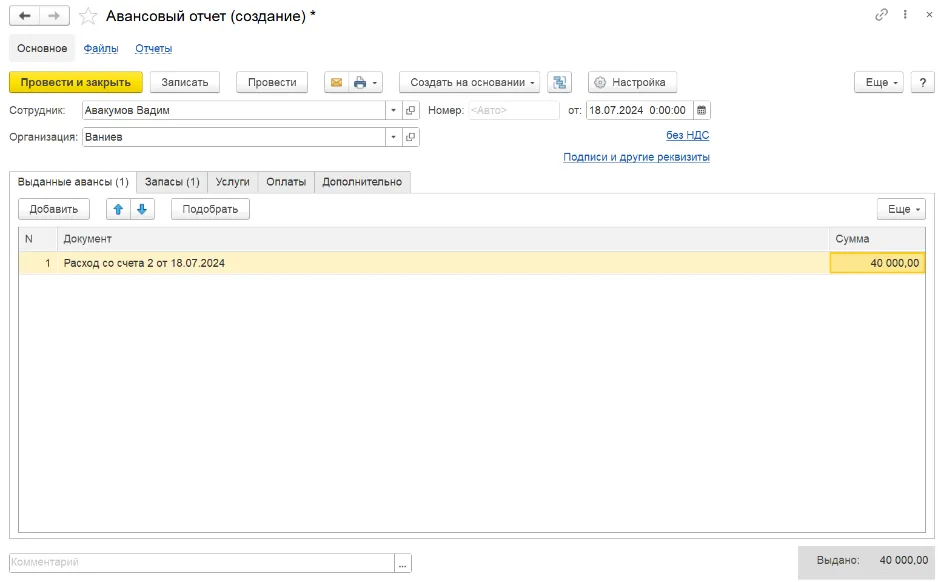Viewport: 938px width, 582px height.
Task: Switch to the Оплаты tab
Action: click(x=286, y=182)
